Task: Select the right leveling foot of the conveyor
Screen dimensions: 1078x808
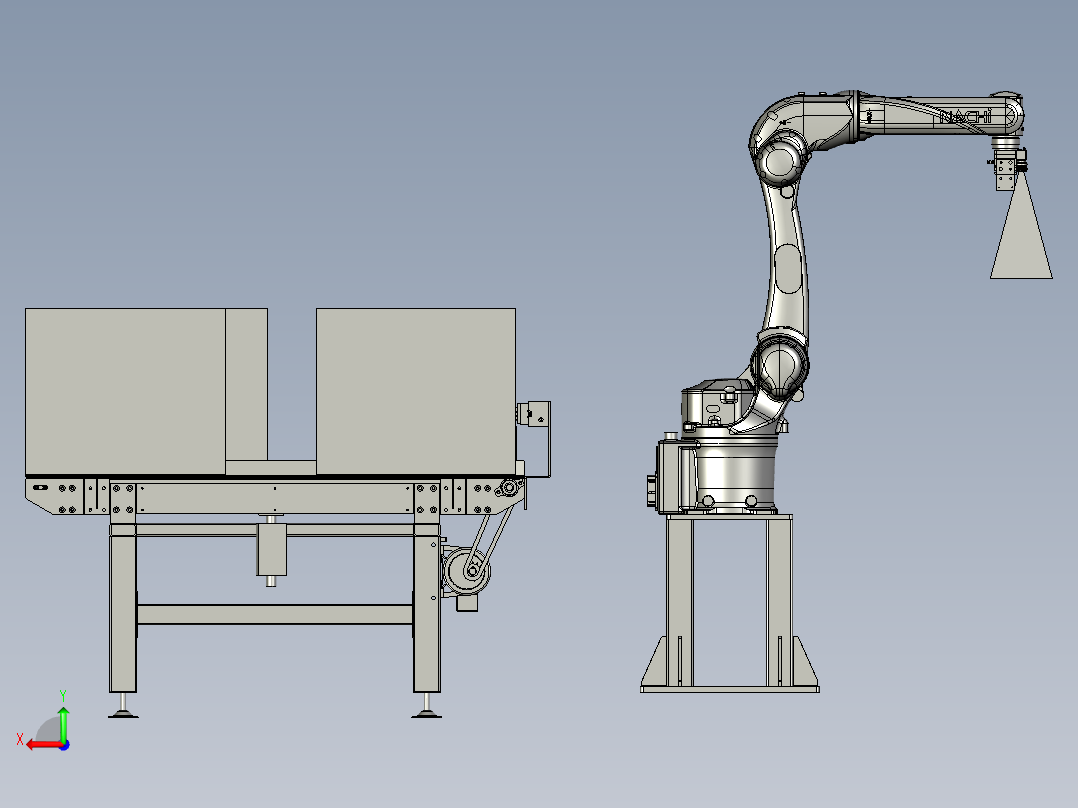Action: tap(426, 707)
